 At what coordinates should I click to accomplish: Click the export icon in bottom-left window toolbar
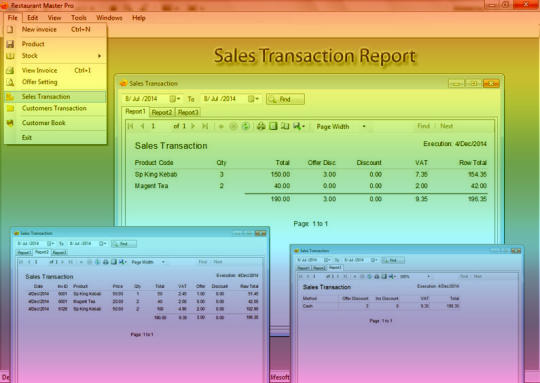[122, 262]
